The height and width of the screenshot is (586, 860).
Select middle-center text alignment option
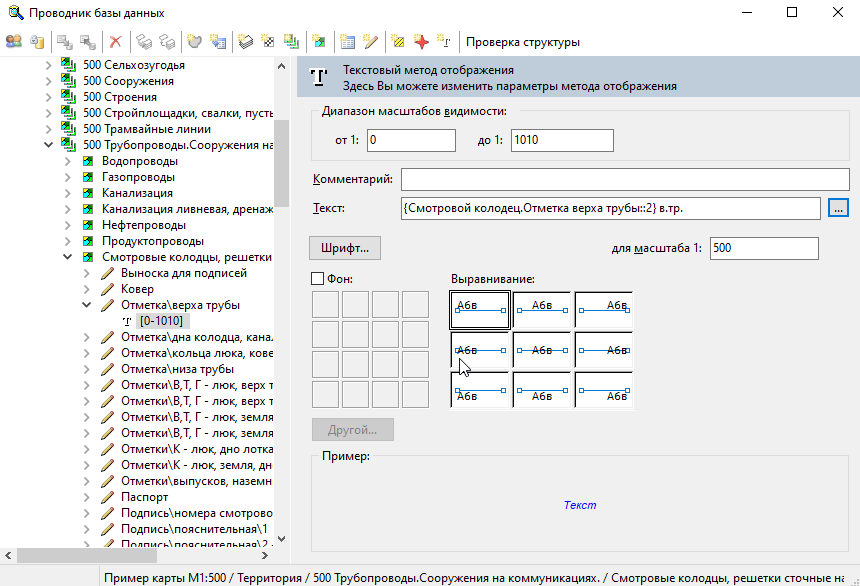coord(542,350)
